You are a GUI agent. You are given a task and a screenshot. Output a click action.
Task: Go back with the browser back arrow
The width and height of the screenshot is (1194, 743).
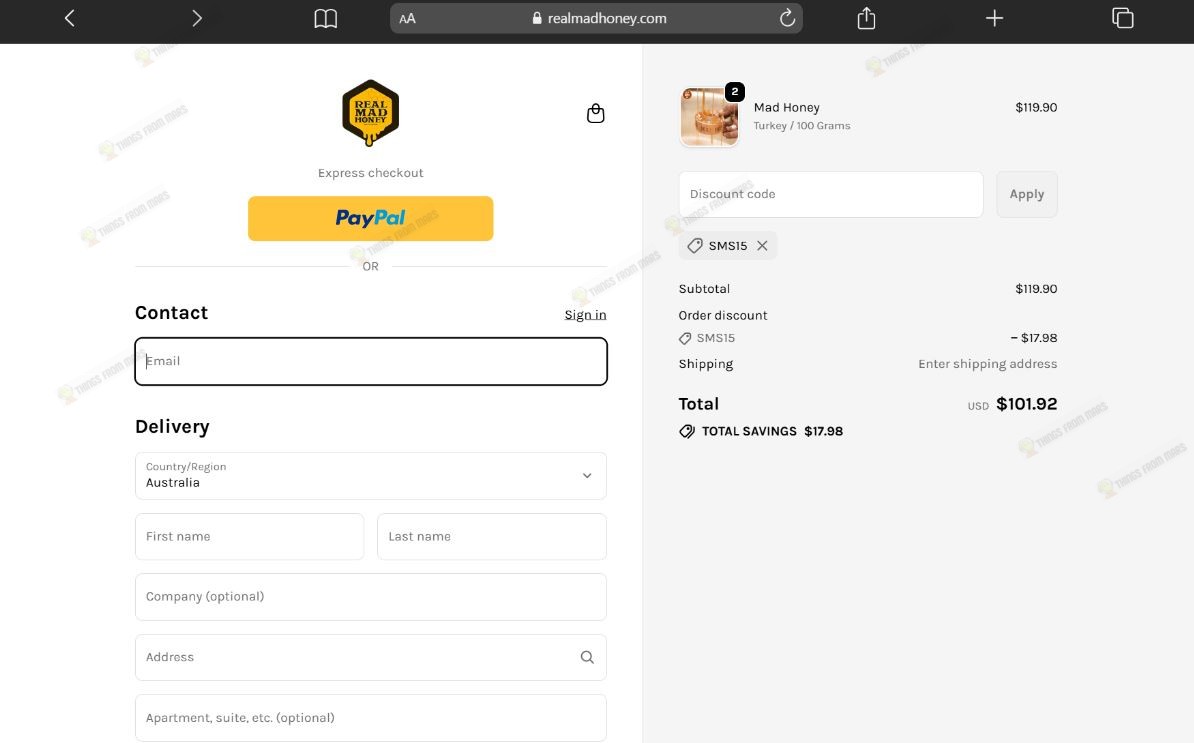(69, 18)
